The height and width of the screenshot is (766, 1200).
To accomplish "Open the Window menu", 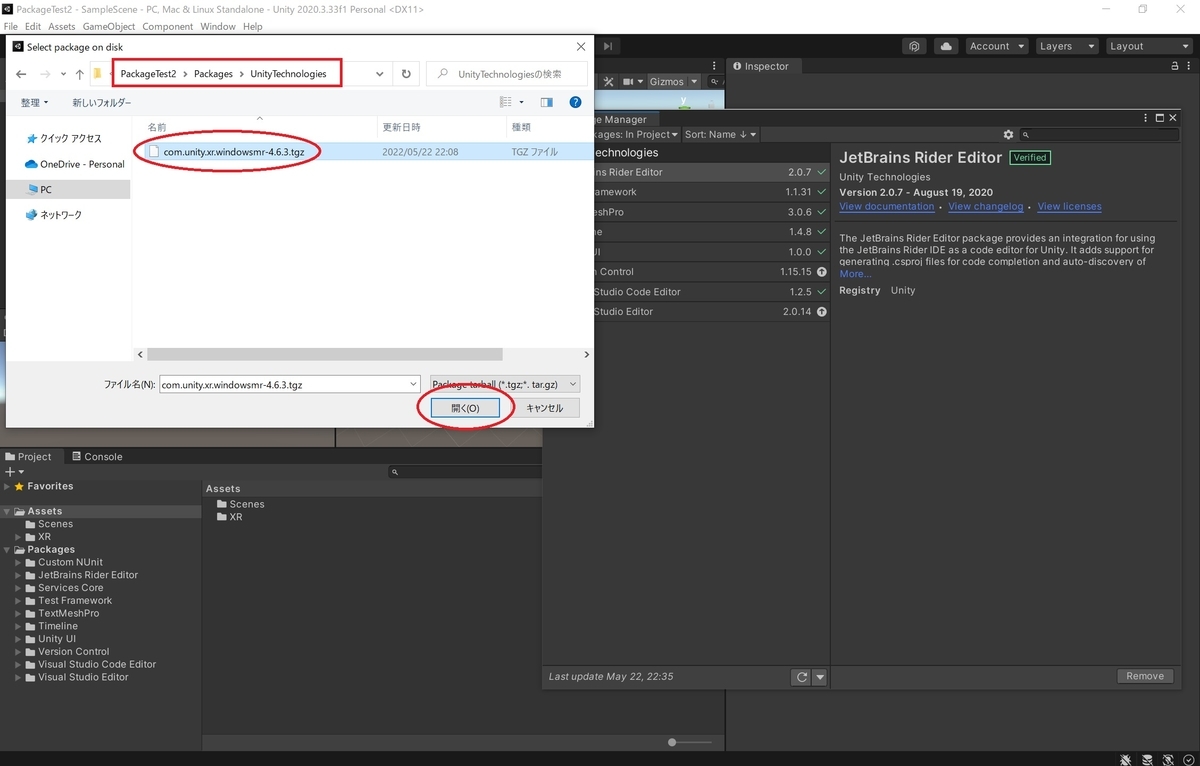I will (217, 26).
